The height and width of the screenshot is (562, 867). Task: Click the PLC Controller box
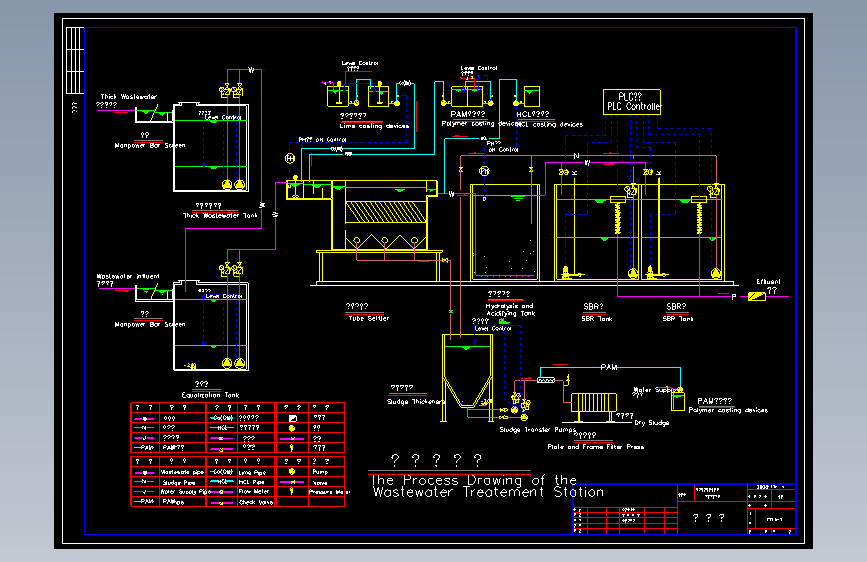[631, 102]
